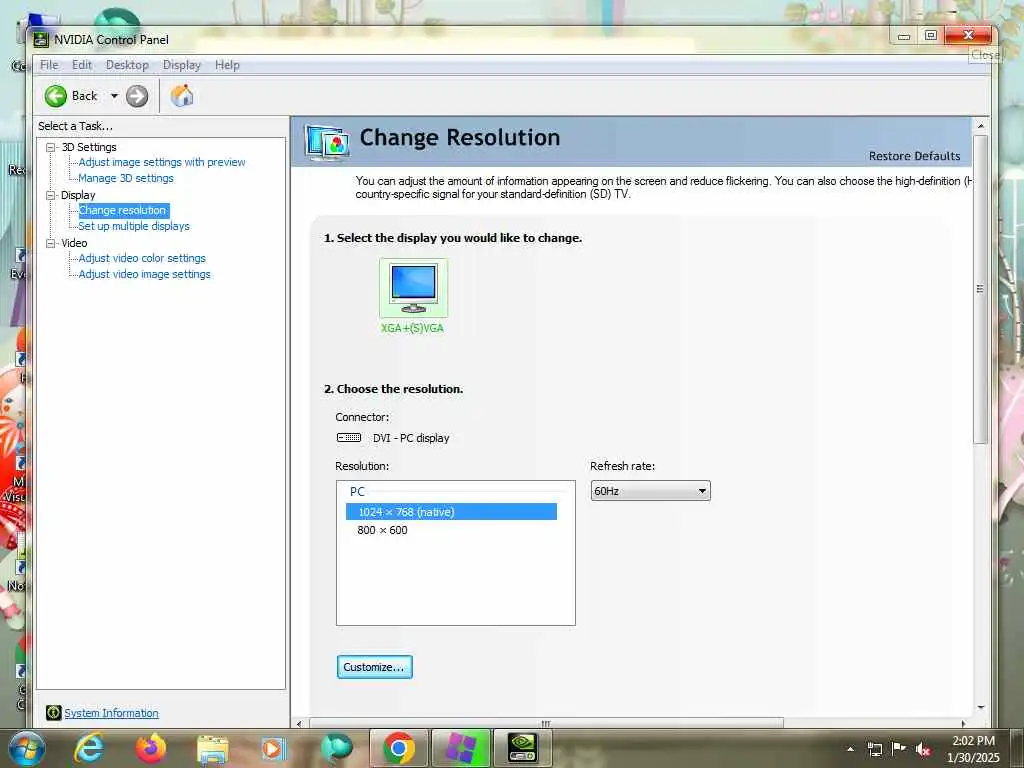Click the green Back arrow icon
Screen dimensions: 1024x768
(56, 96)
